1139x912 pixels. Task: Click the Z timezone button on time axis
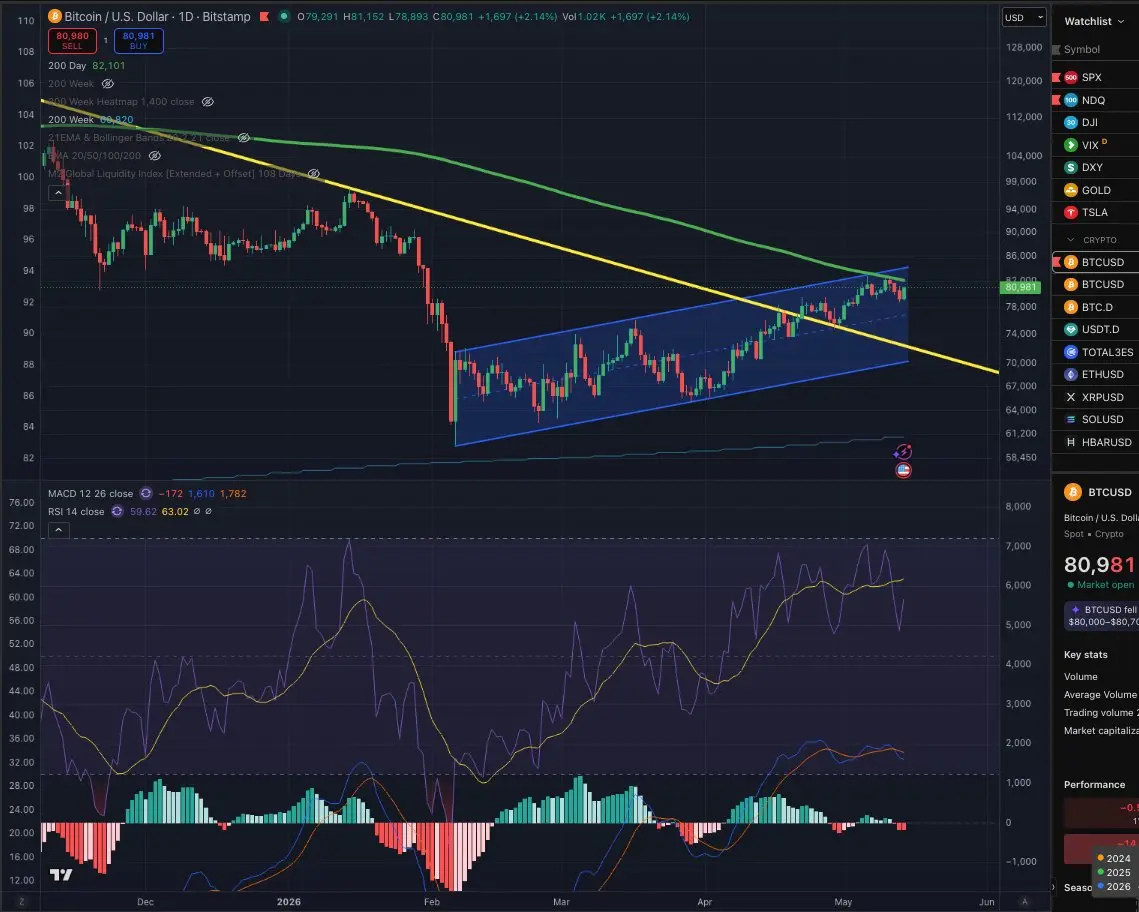(x=22, y=902)
